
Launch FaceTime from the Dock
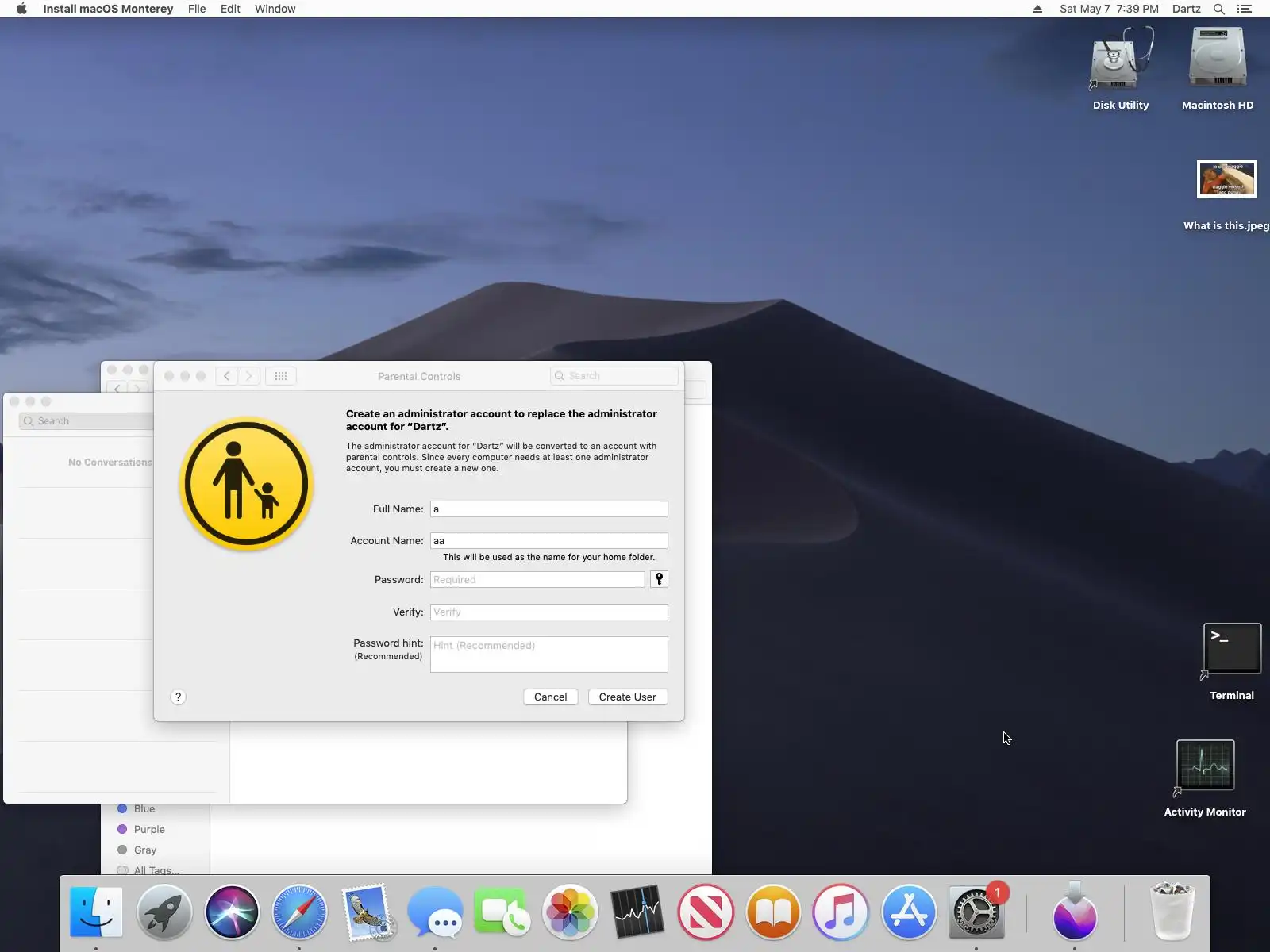pyautogui.click(x=502, y=912)
